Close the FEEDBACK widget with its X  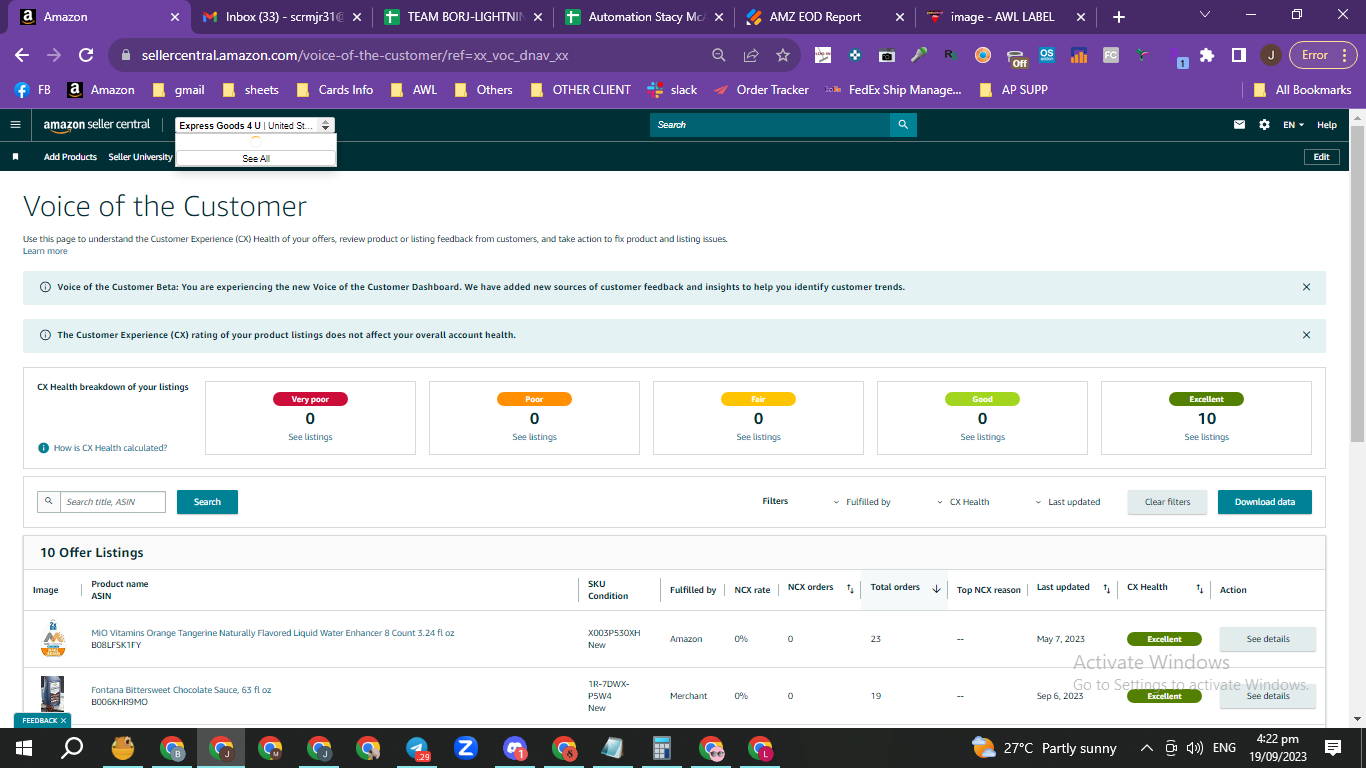63,720
